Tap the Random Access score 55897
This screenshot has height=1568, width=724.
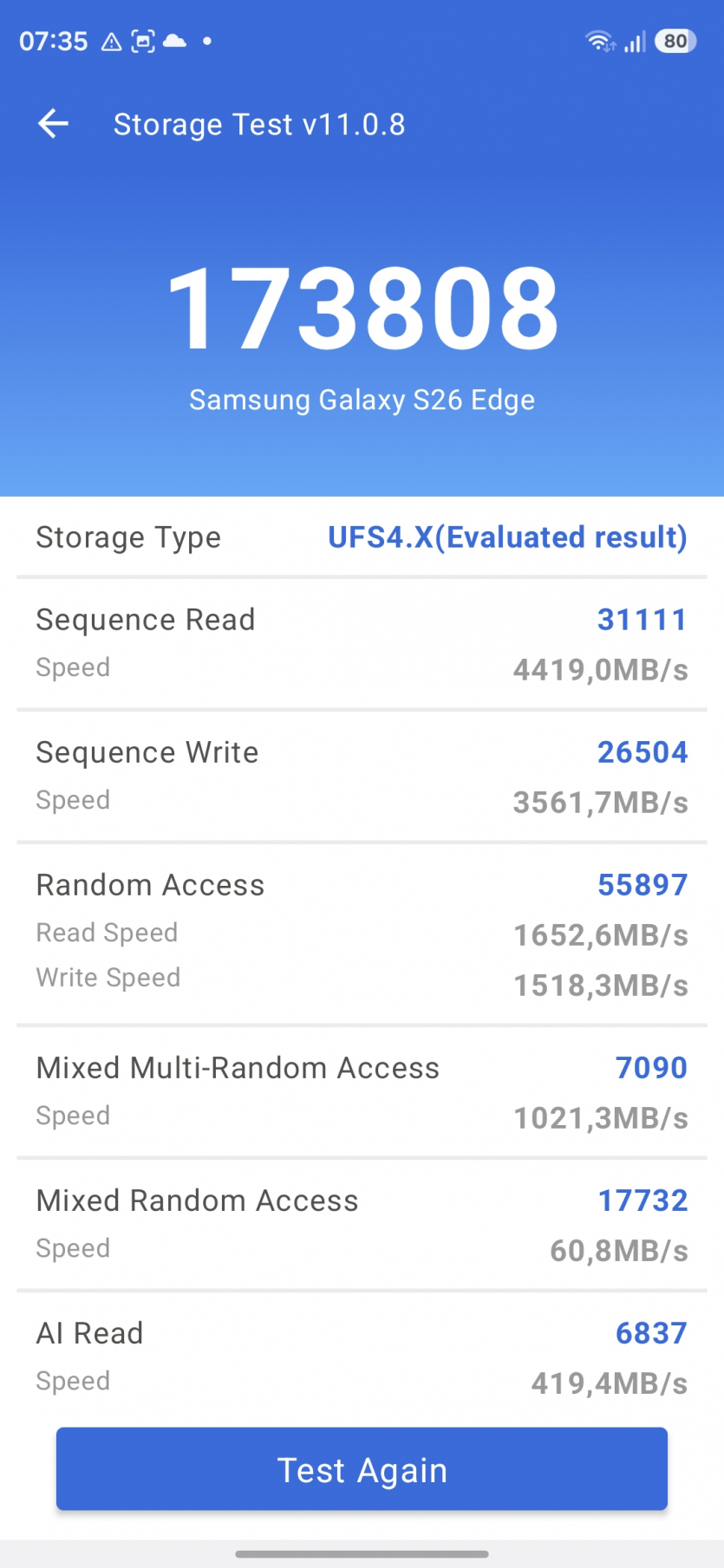tap(642, 885)
